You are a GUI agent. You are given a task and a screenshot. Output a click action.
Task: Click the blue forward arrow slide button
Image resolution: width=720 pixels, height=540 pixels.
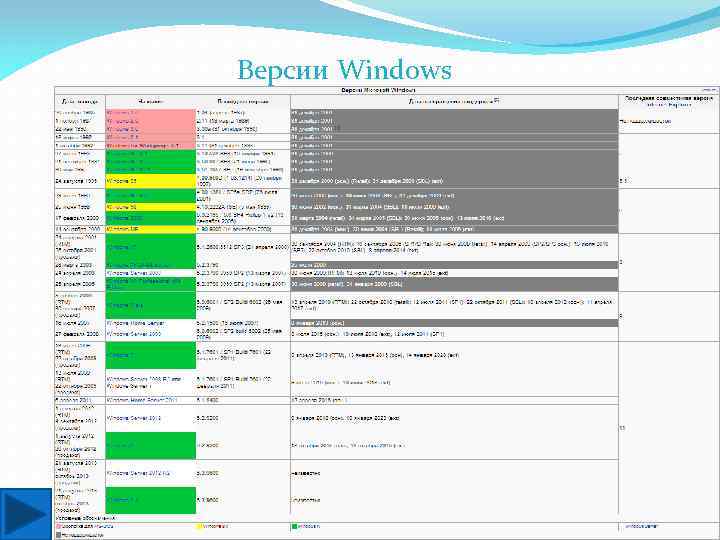pyautogui.click(x=26, y=514)
